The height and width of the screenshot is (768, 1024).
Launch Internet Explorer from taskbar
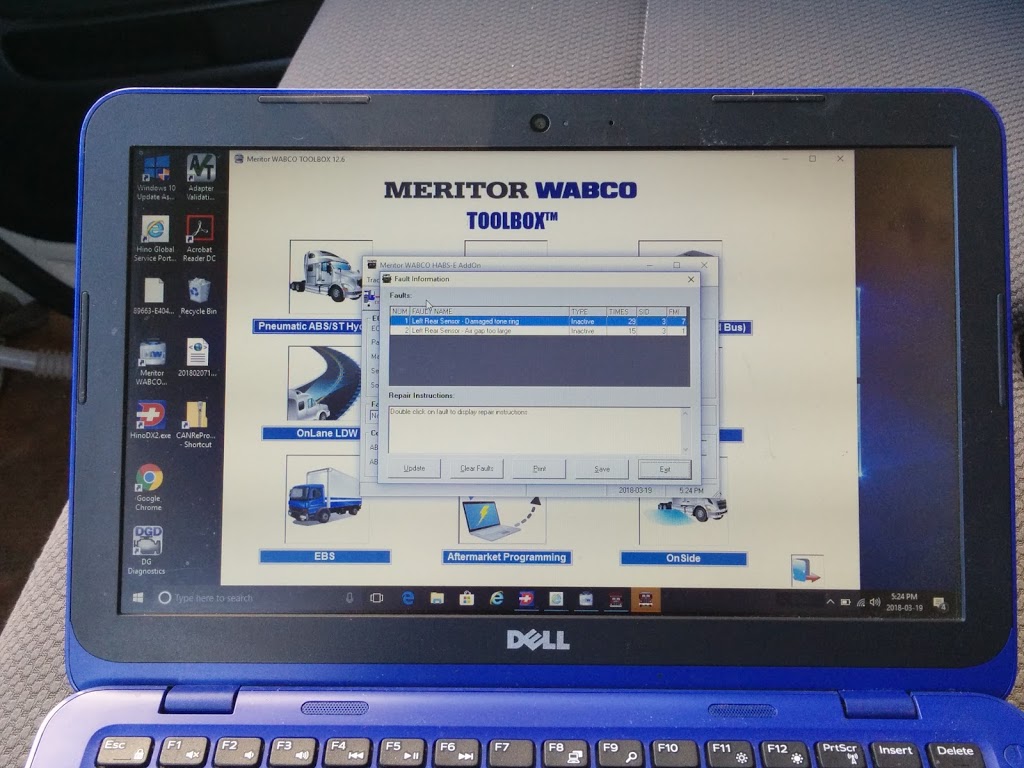tap(497, 598)
